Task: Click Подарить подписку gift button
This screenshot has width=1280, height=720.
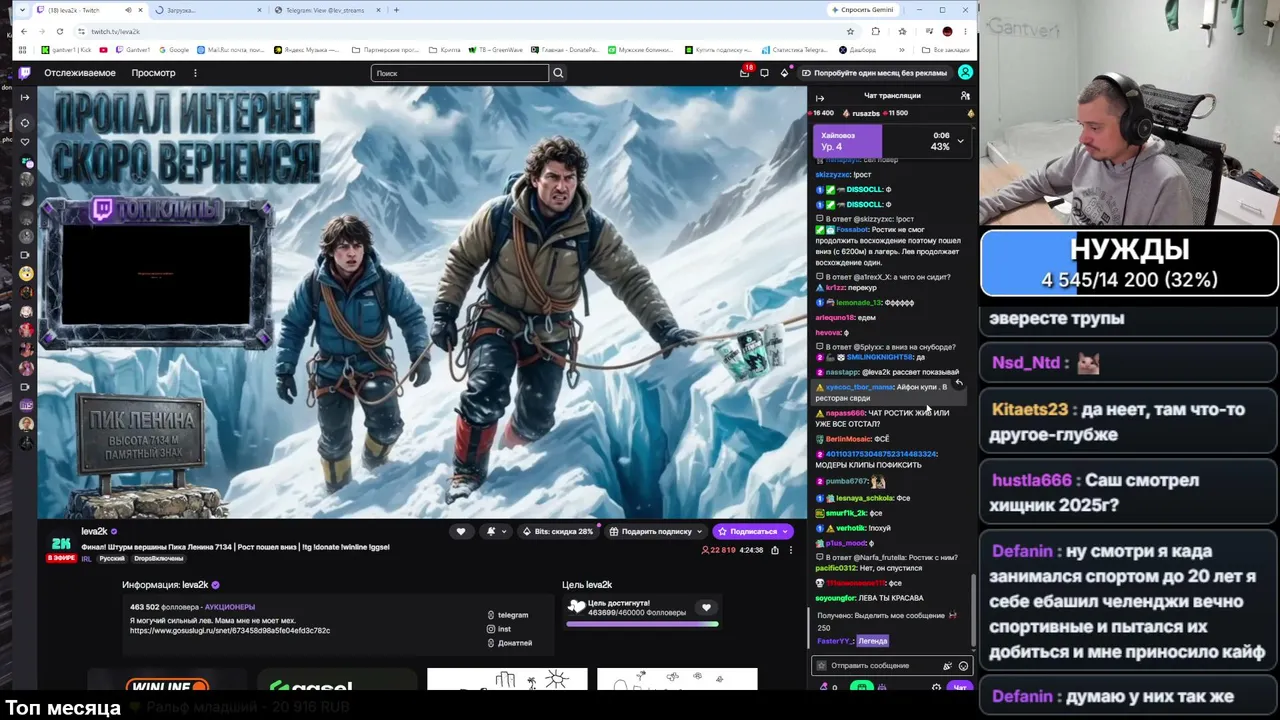Action: pos(656,532)
